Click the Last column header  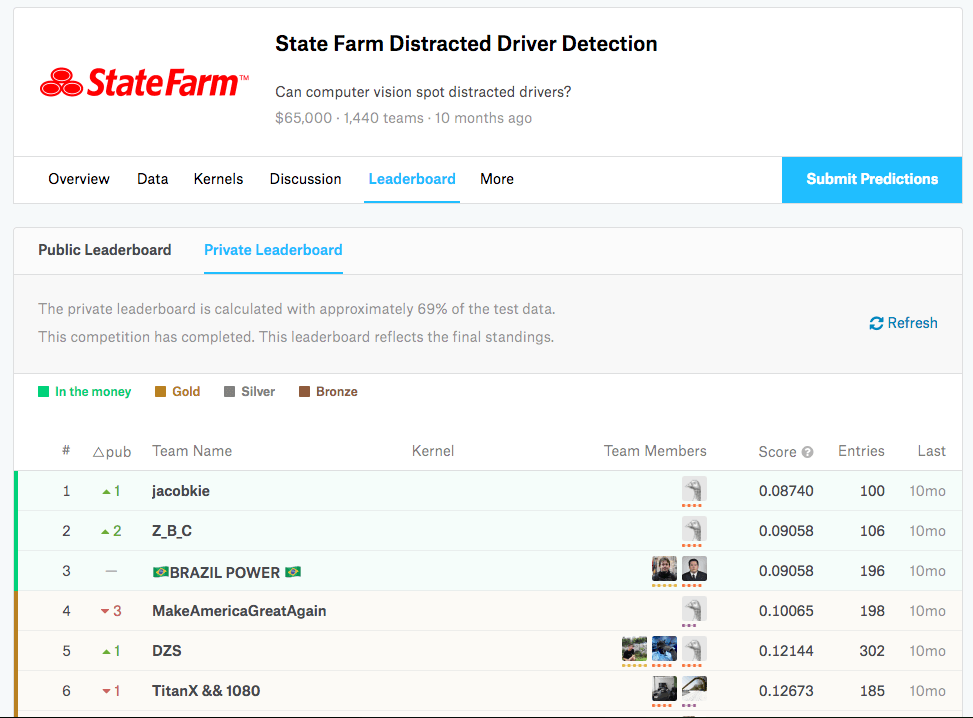tap(931, 451)
